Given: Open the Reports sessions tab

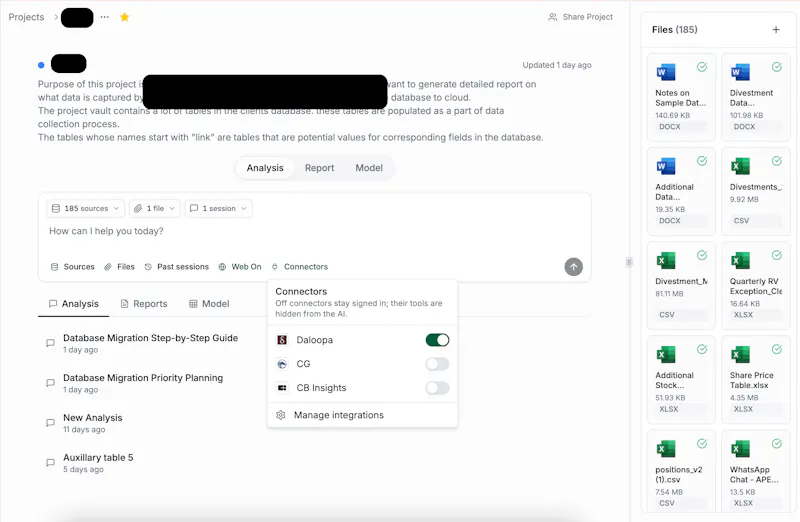Looking at the screenshot, I should click(x=144, y=304).
